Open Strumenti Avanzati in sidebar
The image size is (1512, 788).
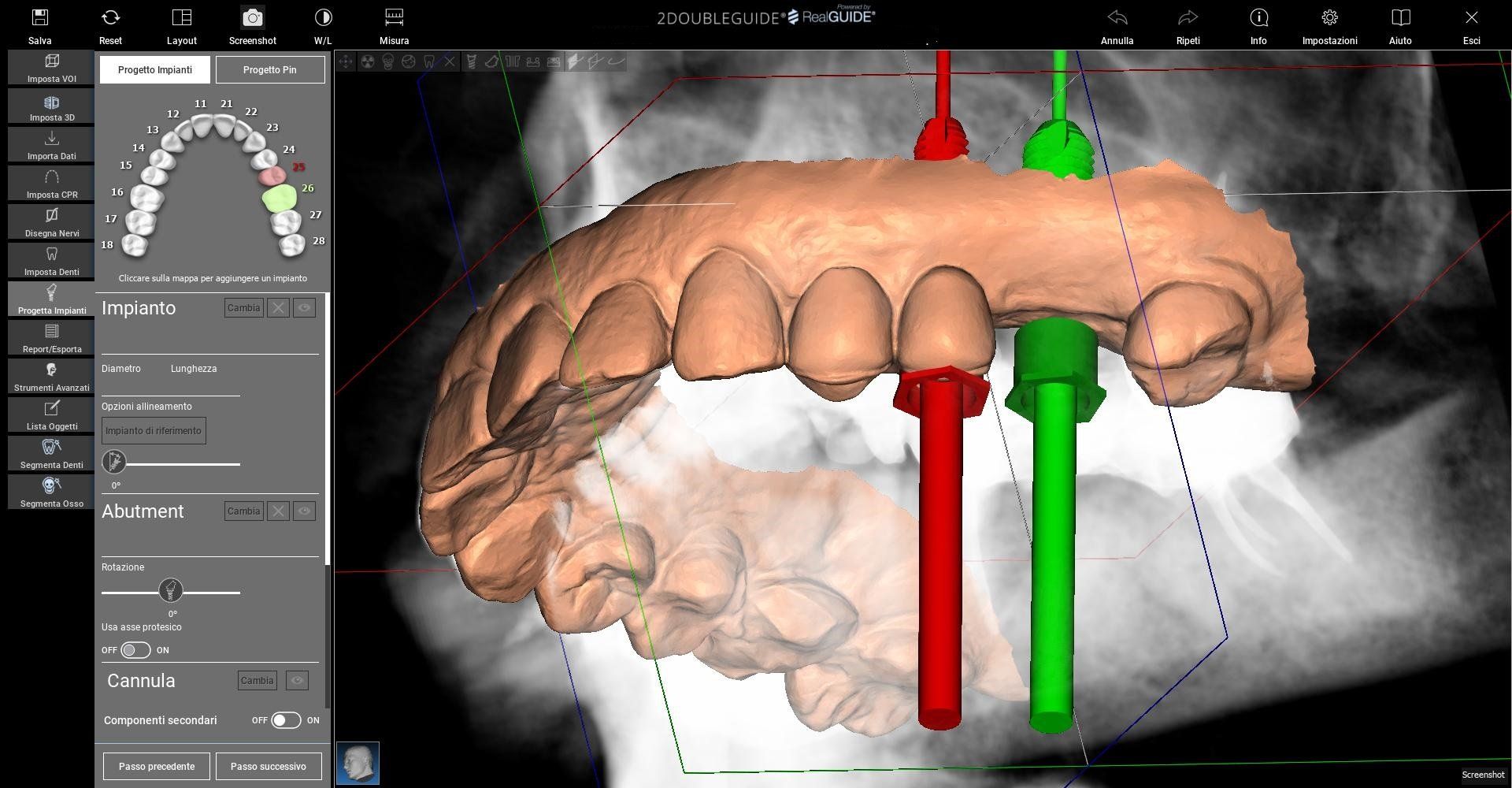pyautogui.click(x=51, y=376)
